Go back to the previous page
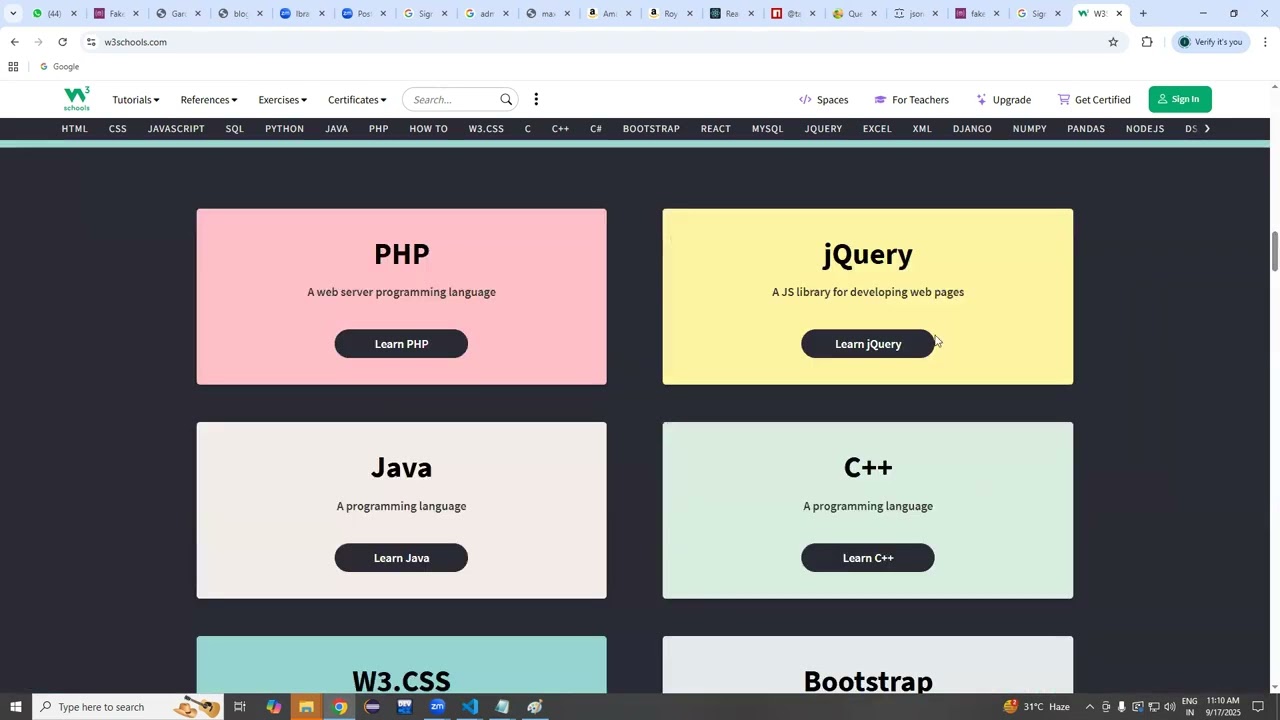Viewport: 1280px width, 720px height. point(14,42)
